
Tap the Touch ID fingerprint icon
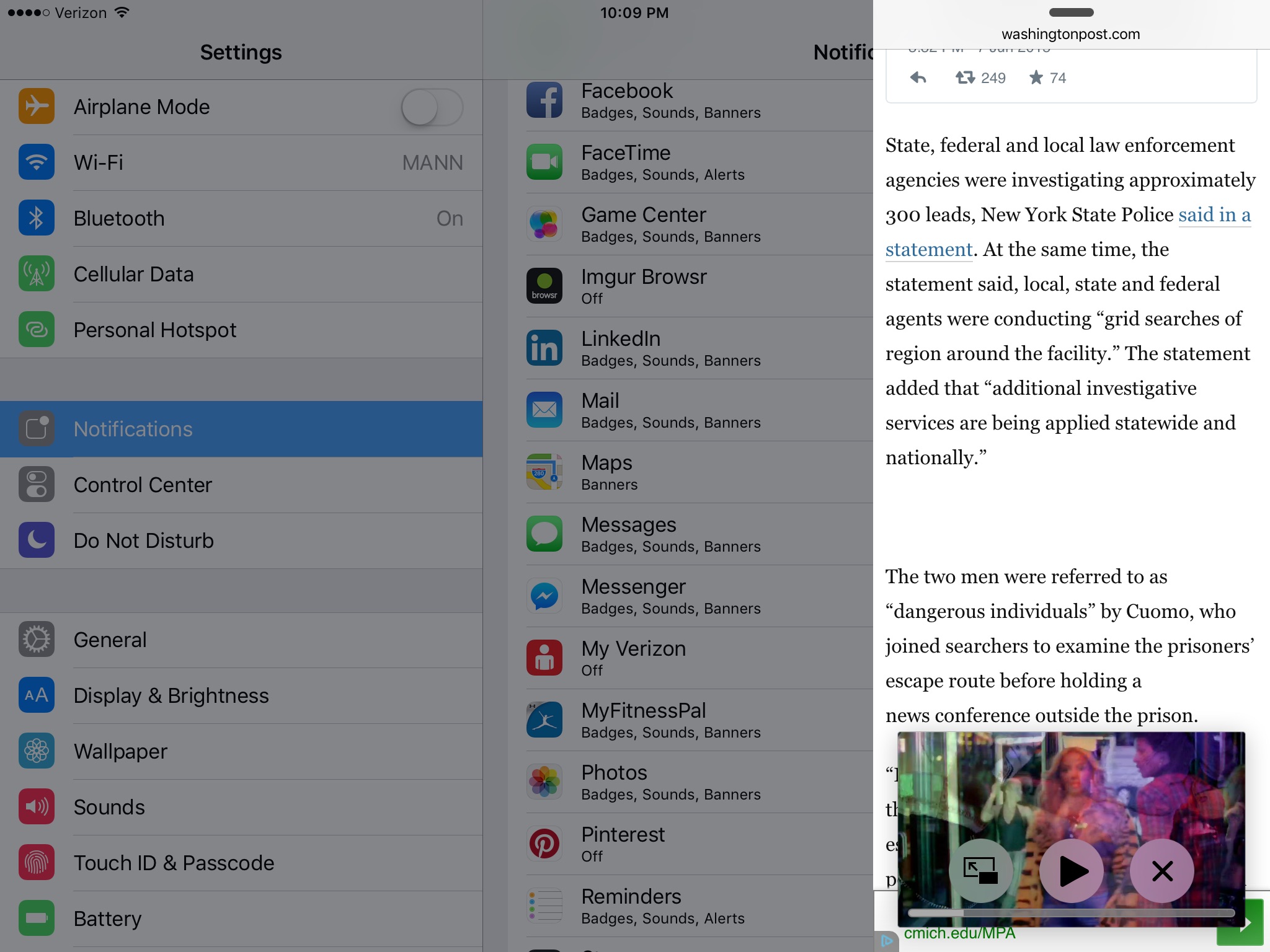pos(37,863)
